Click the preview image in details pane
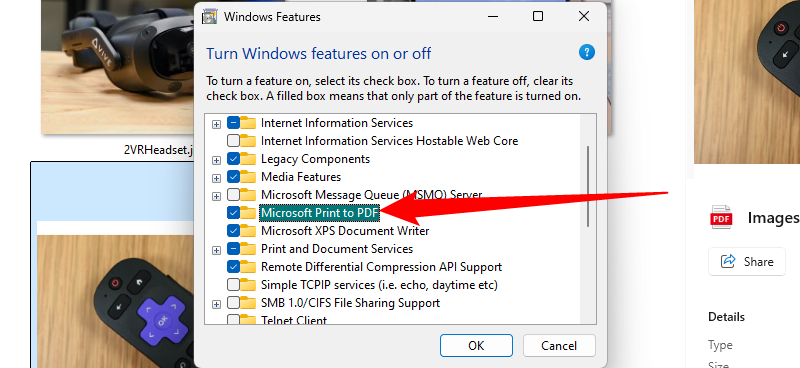800x368 pixels. click(x=747, y=82)
